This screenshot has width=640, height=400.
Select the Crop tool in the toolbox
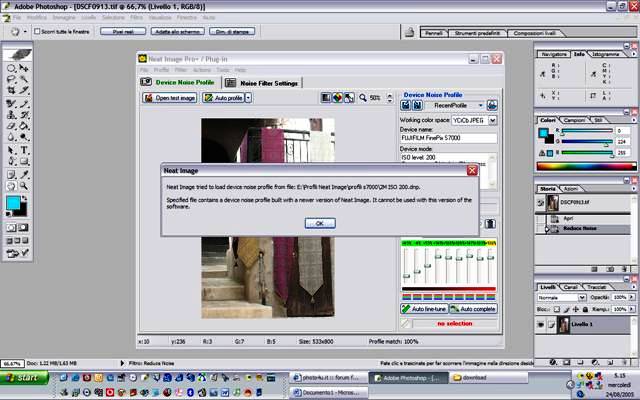11,91
